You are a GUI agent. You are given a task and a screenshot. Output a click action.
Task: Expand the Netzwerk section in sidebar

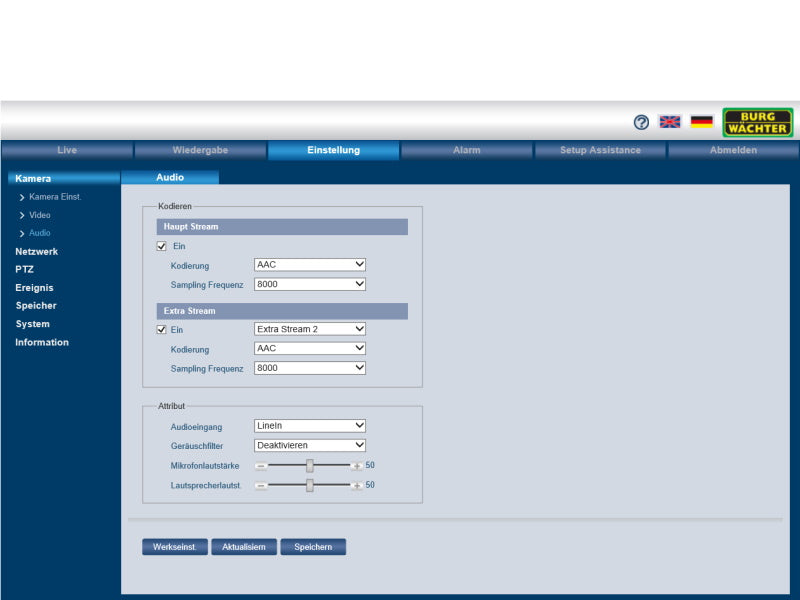tap(37, 252)
